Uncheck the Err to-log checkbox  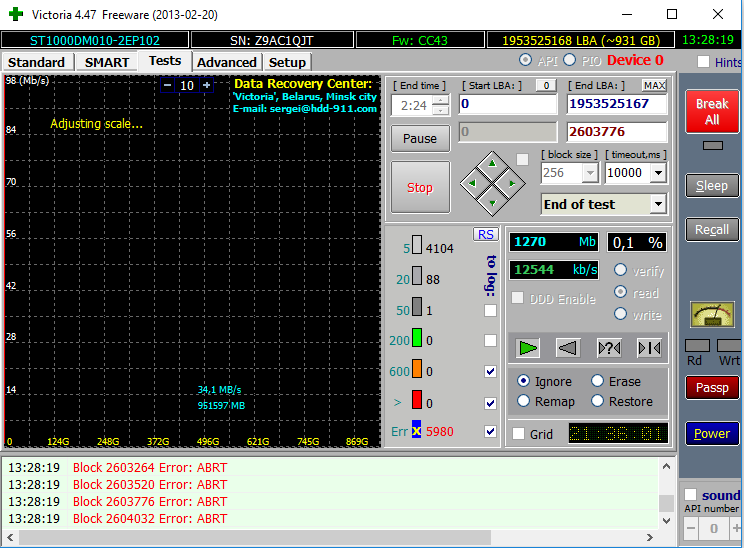[x=491, y=431]
